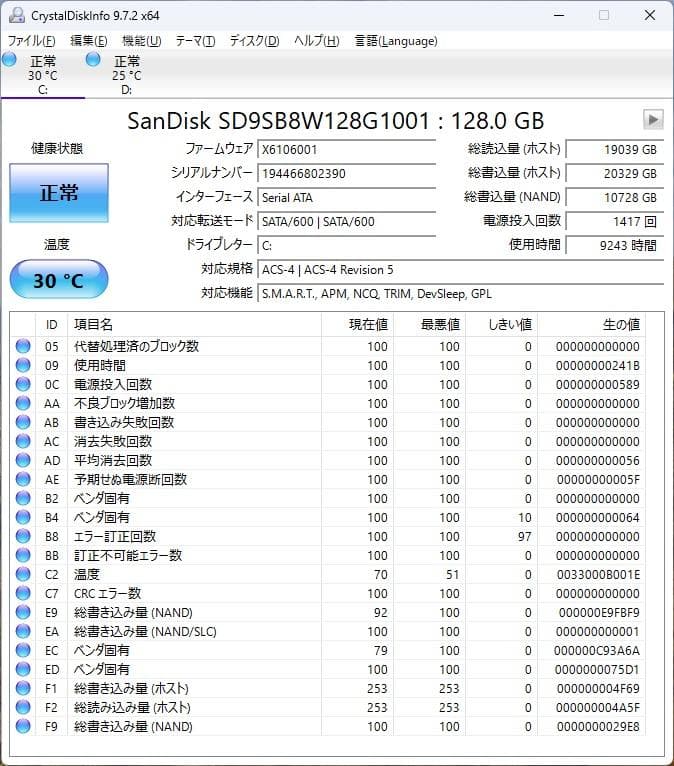Click status circle for 09 使用時間 row

(x=23, y=365)
